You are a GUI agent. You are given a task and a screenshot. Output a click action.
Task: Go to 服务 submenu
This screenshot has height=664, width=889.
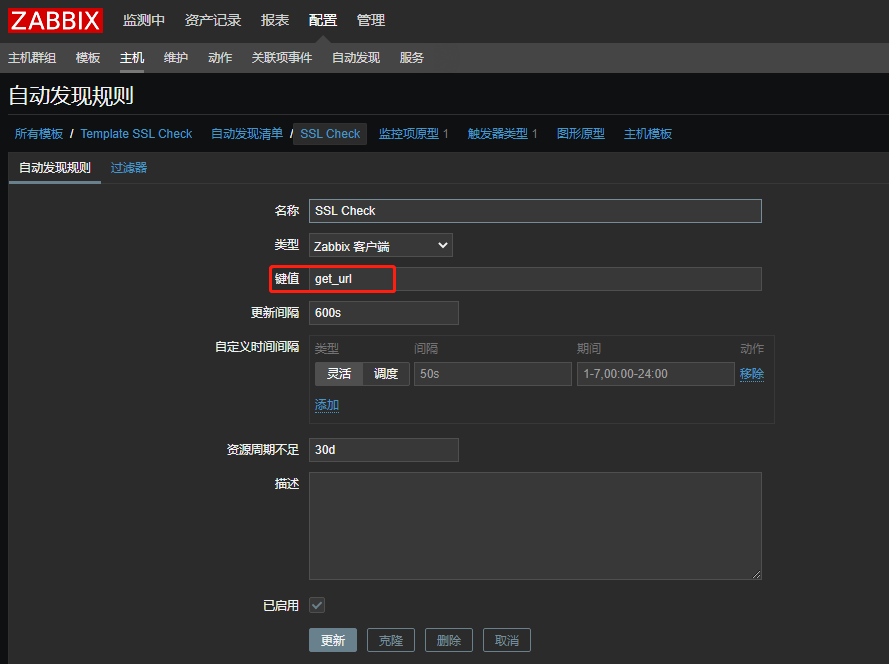click(411, 58)
